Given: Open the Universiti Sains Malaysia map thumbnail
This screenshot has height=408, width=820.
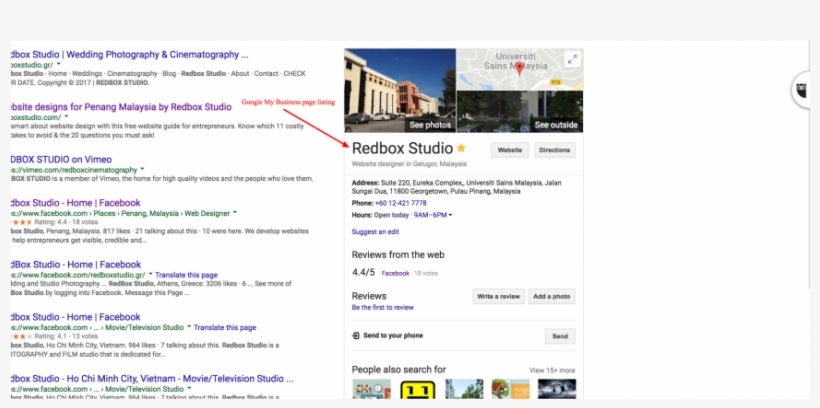Looking at the screenshot, I should 520,69.
